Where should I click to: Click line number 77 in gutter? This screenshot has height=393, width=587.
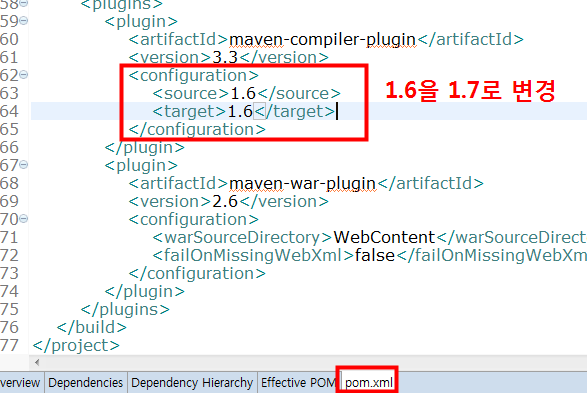(9, 345)
